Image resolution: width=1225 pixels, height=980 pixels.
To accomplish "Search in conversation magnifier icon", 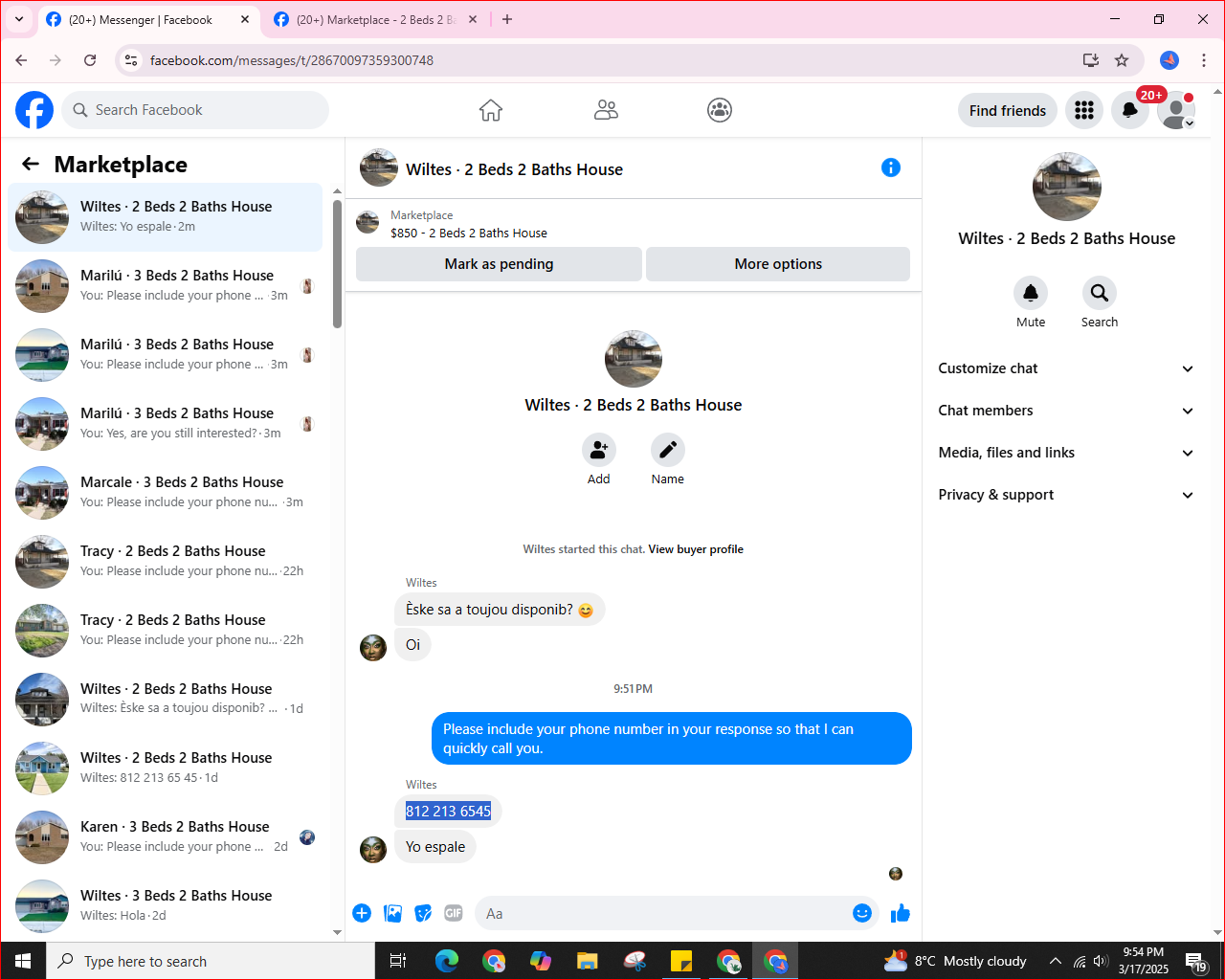I will 1100,292.
